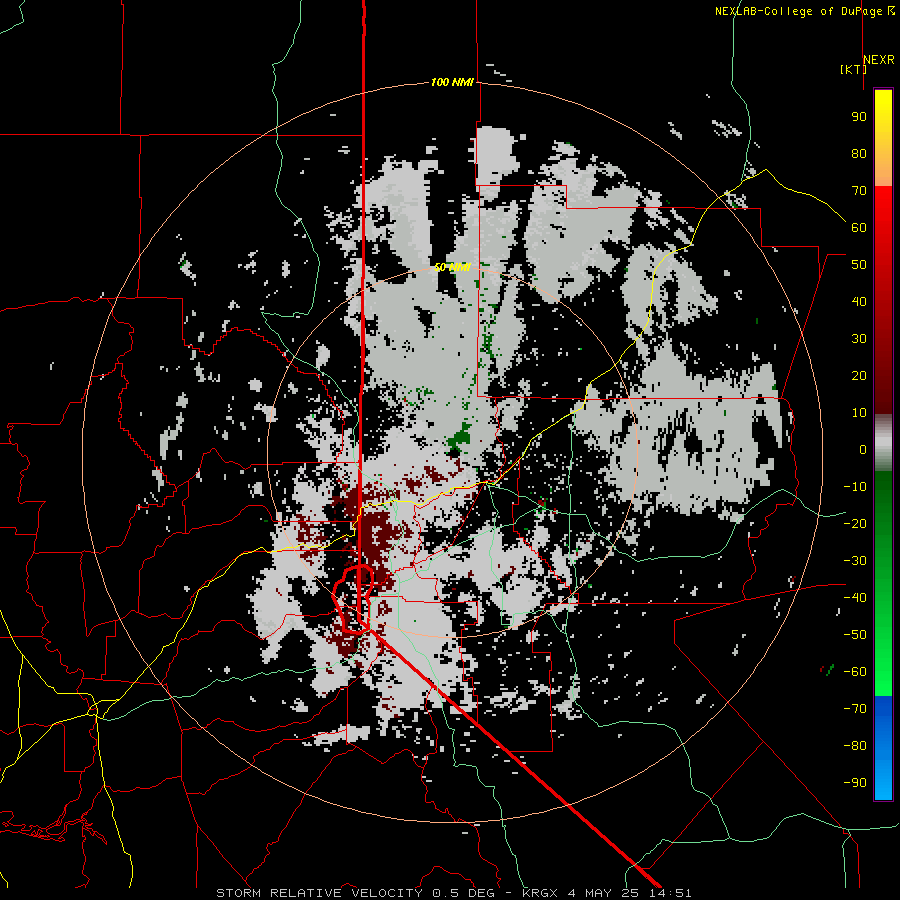Select the -60 knot scale value
Image resolution: width=900 pixels, height=900 pixels.
point(855,672)
